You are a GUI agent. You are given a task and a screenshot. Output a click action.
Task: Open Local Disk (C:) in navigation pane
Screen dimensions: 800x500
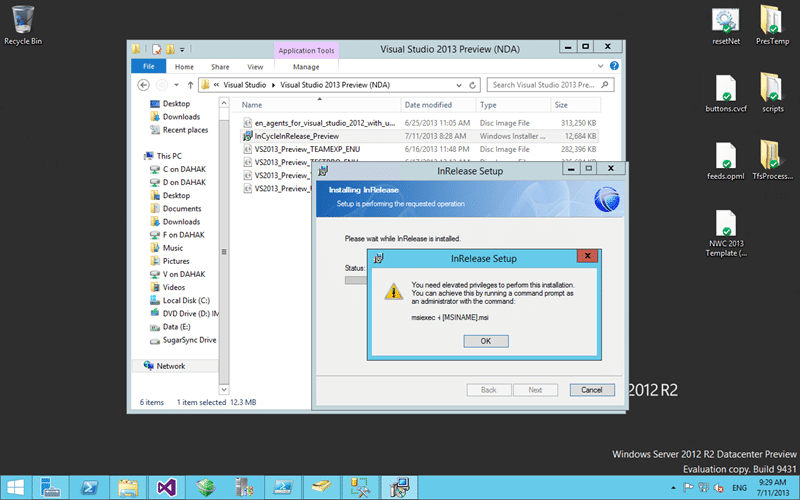[180, 301]
